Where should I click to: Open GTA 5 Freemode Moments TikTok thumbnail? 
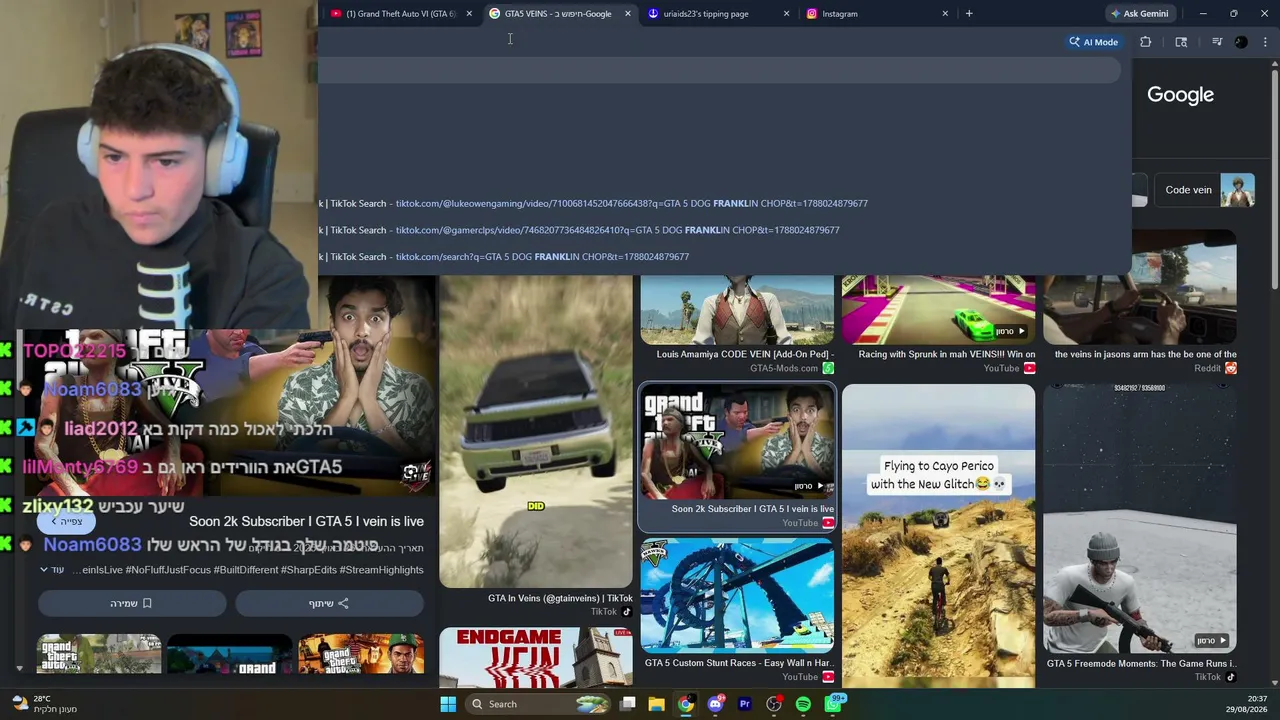click(x=1140, y=519)
